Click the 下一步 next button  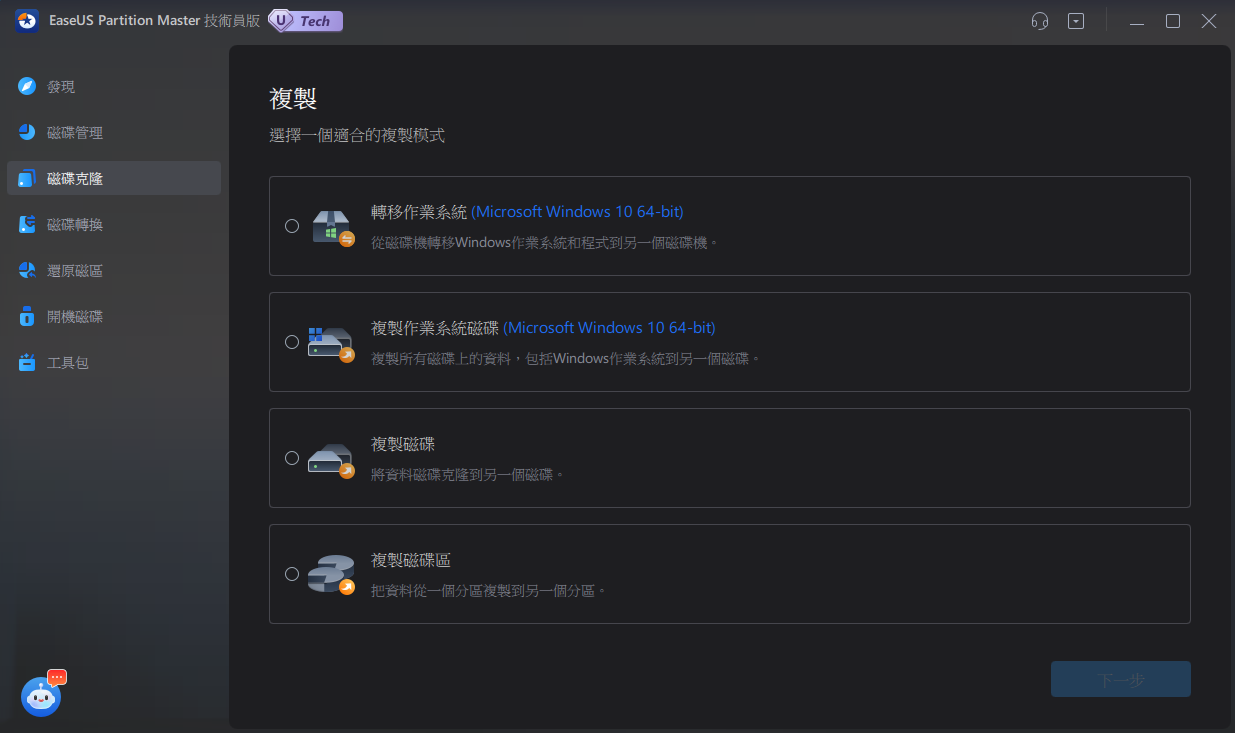pos(1120,679)
